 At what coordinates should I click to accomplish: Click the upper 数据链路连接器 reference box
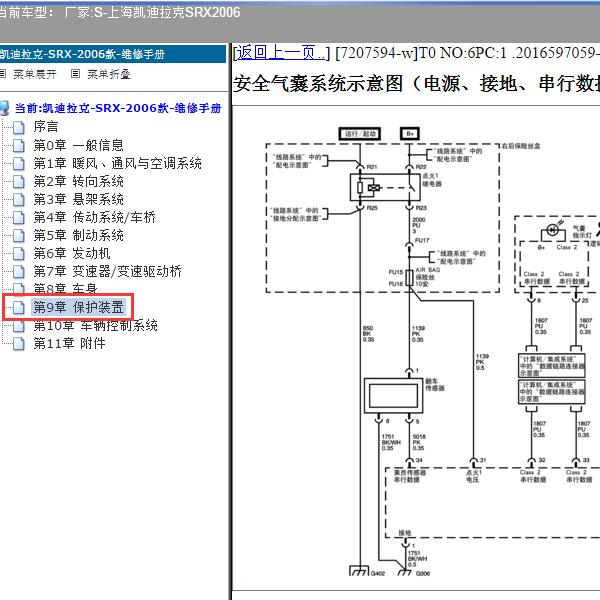click(552, 365)
